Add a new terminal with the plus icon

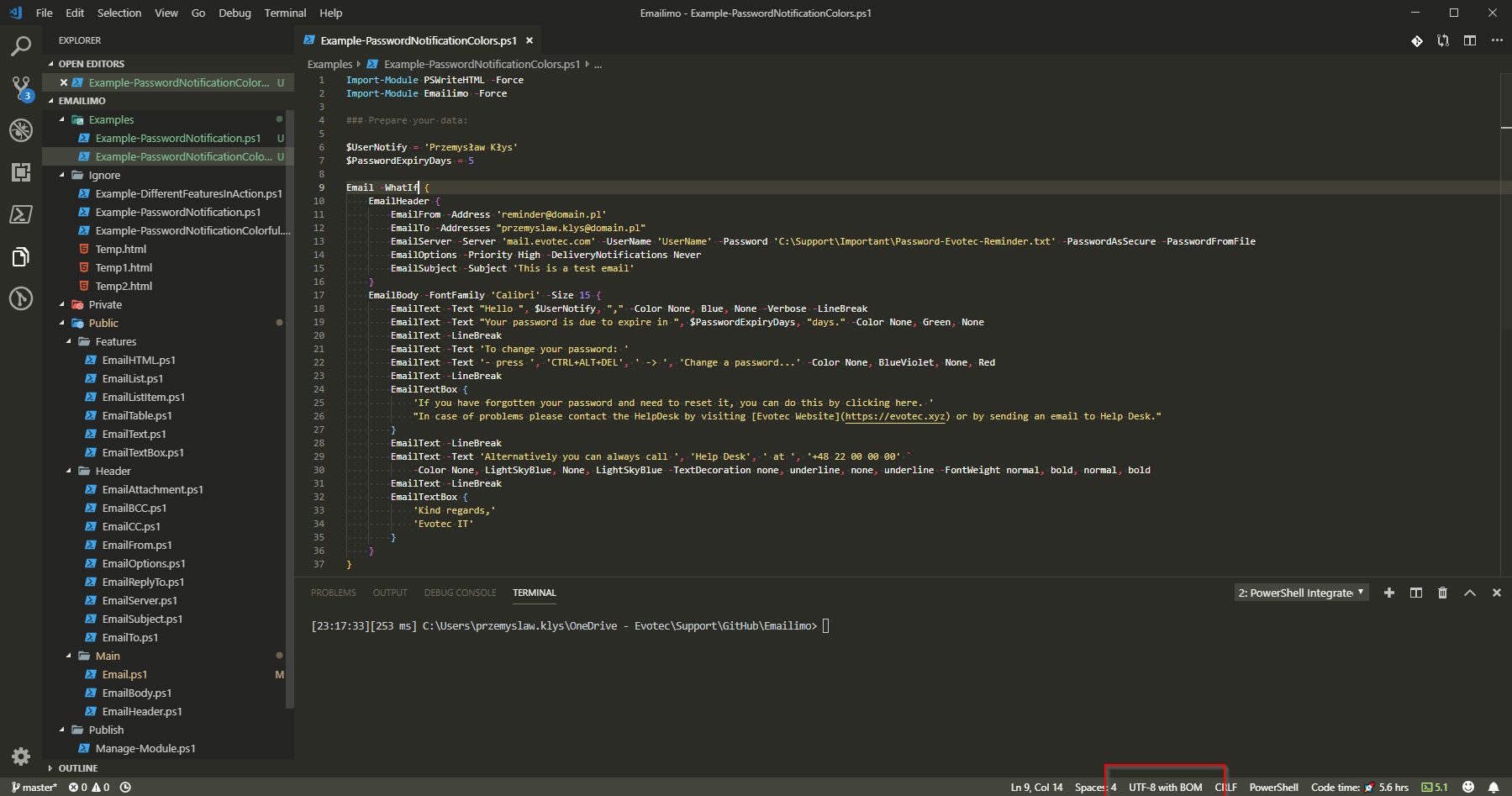(x=1389, y=593)
